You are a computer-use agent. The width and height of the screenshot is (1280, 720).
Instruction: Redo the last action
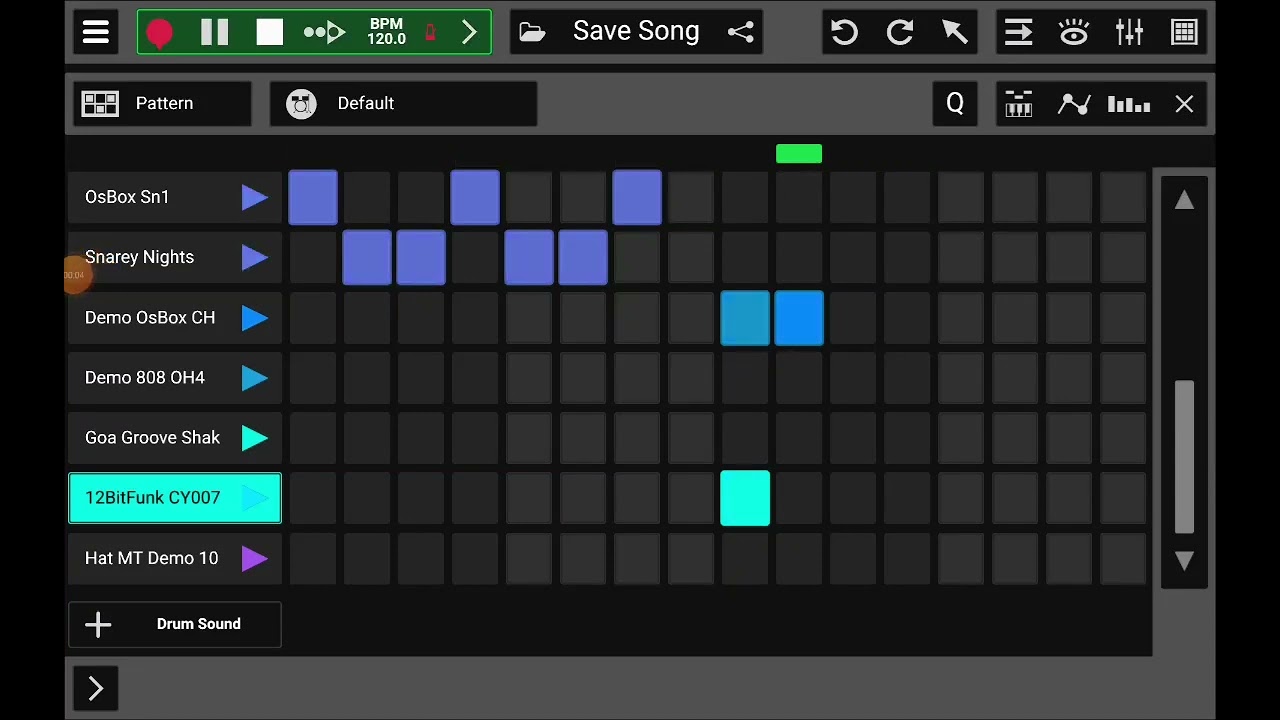(x=900, y=32)
